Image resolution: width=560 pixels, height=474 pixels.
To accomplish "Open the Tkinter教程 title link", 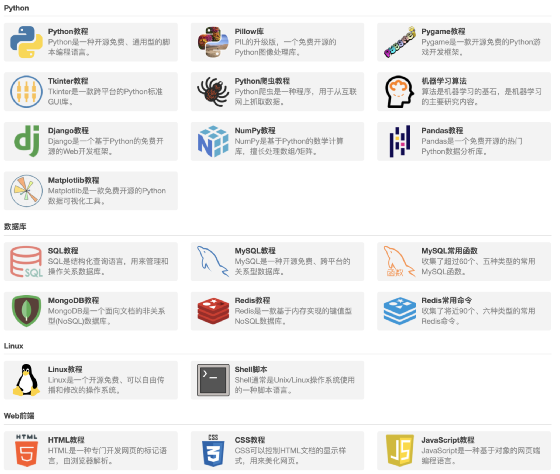I will pyautogui.click(x=68, y=81).
